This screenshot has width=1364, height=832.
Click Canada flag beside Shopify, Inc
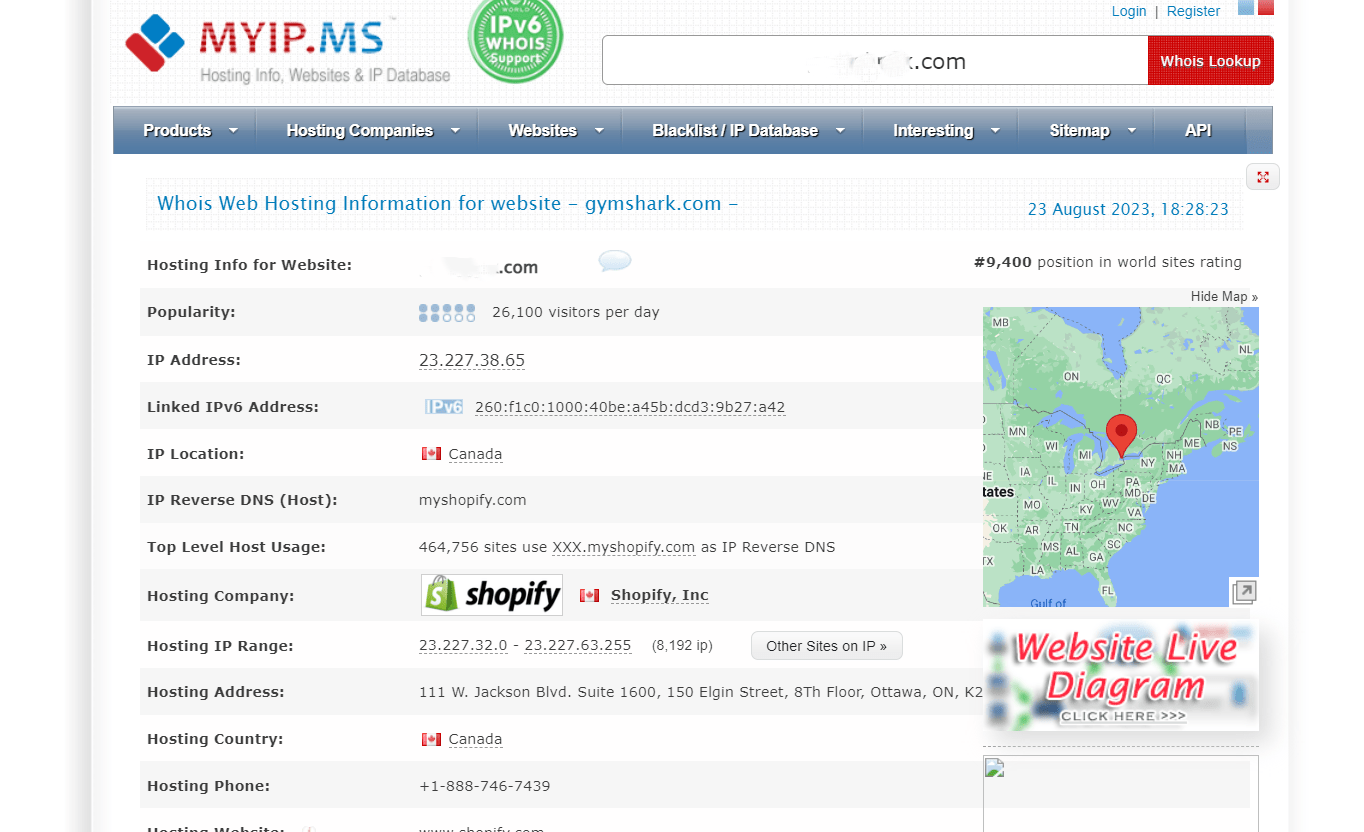tap(590, 595)
